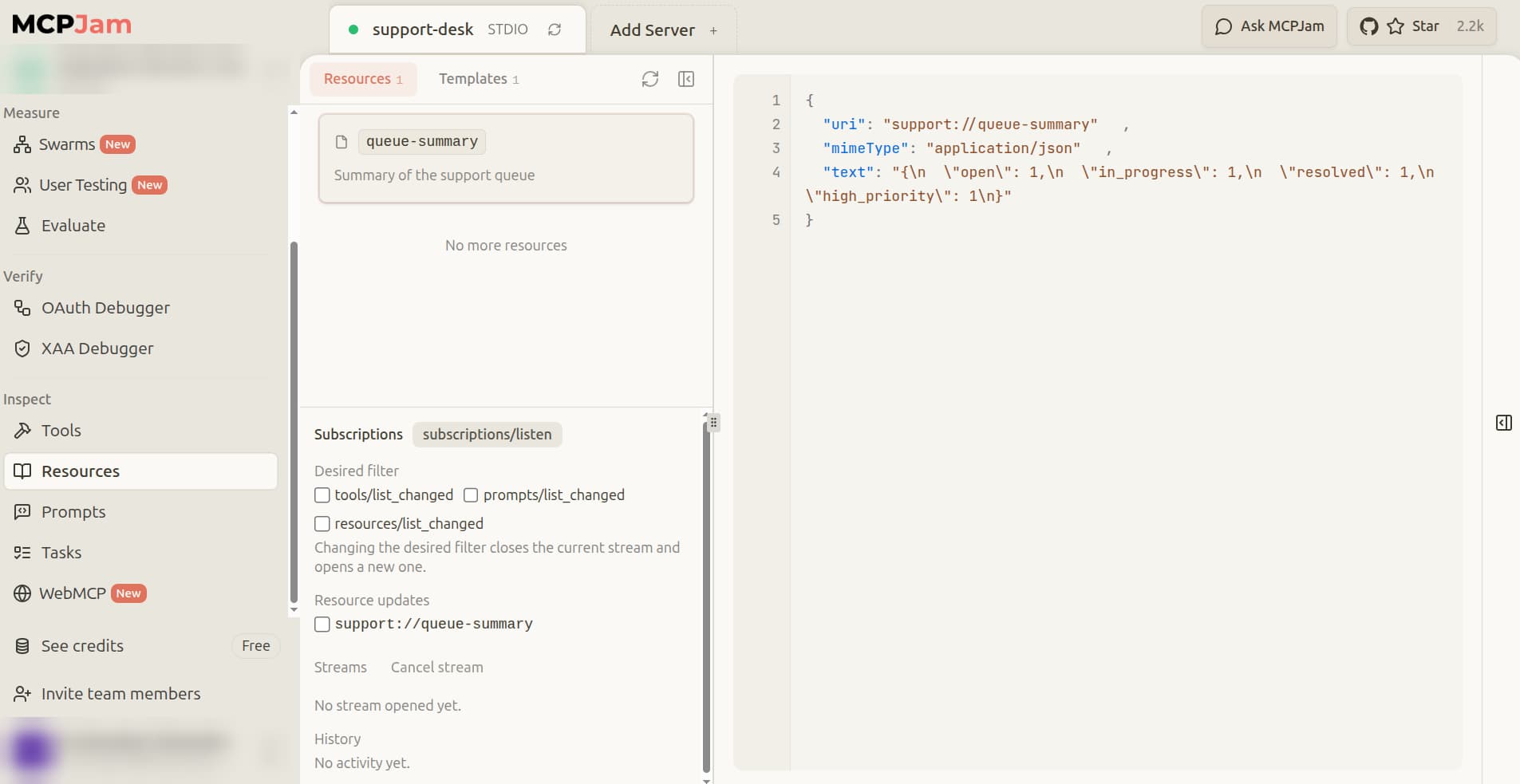Click the GitHub icon in Star button
Screen dimensions: 1520x784
click(x=1369, y=26)
